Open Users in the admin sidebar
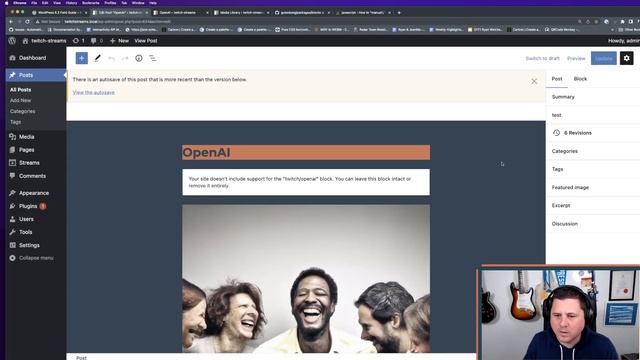The width and height of the screenshot is (640, 360). (26, 219)
